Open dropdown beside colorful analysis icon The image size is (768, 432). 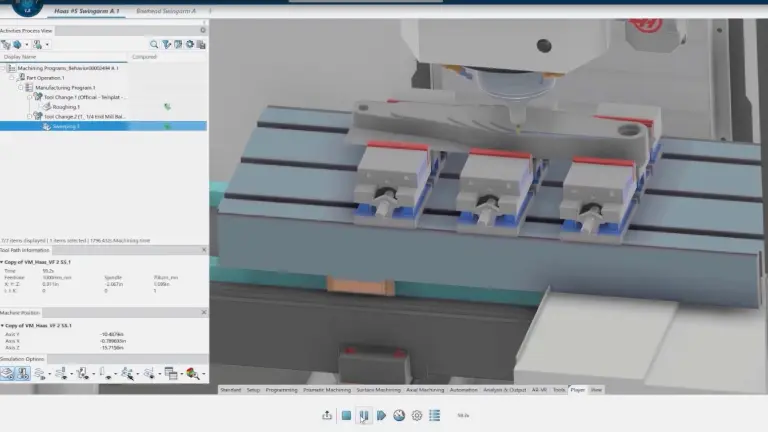[203, 374]
